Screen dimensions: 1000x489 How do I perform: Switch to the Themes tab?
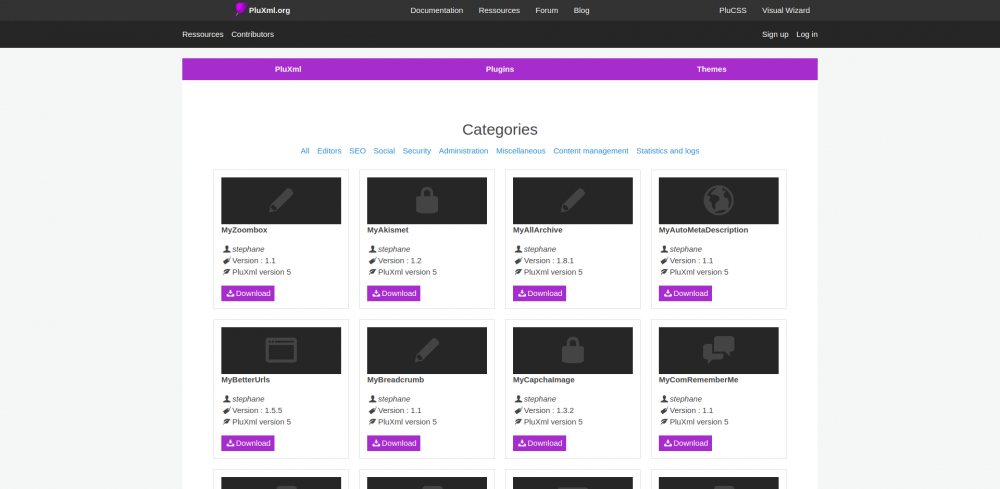[712, 69]
